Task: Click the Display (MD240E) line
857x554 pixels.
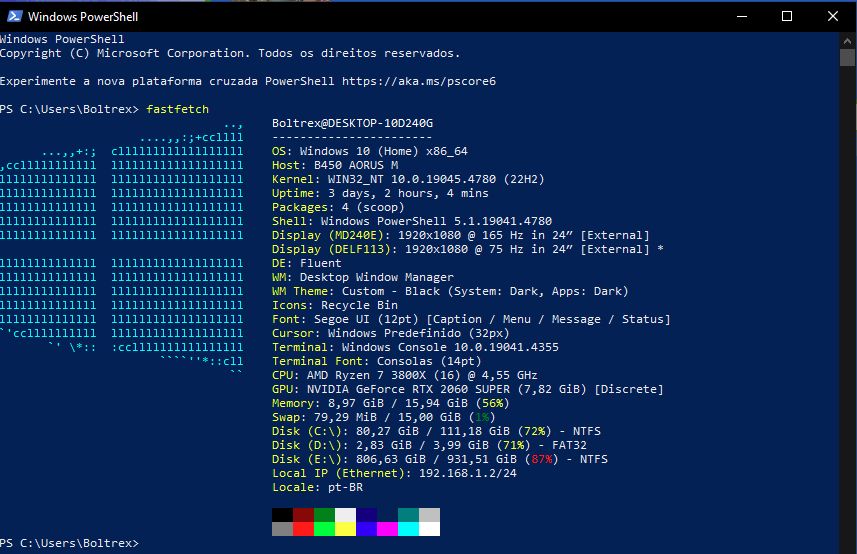Action: pyautogui.click(x=461, y=235)
